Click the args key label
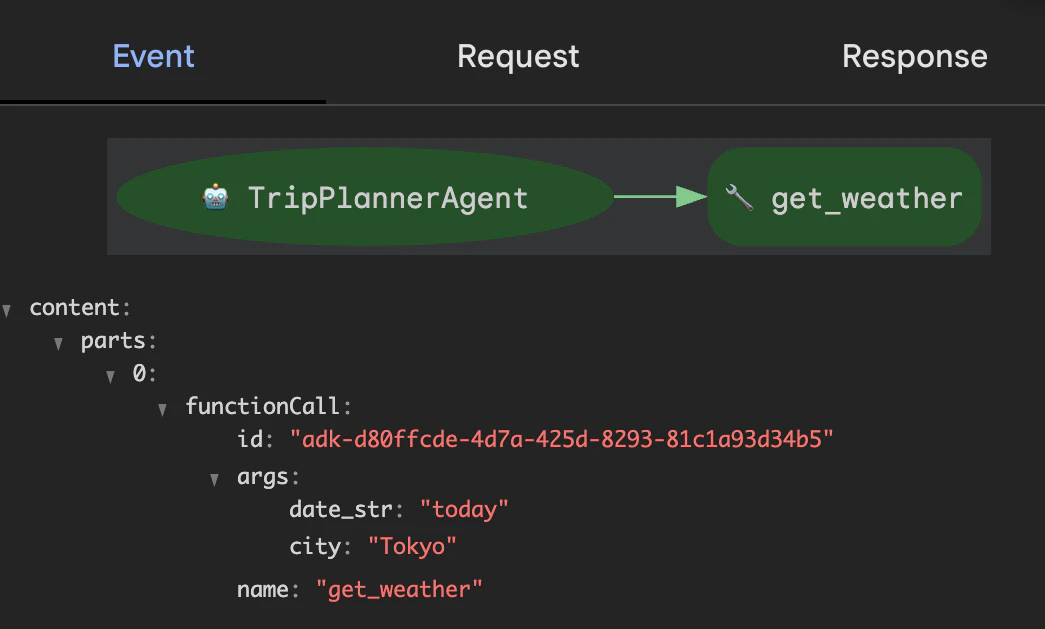Image resolution: width=1045 pixels, height=629 pixels. pos(263,477)
